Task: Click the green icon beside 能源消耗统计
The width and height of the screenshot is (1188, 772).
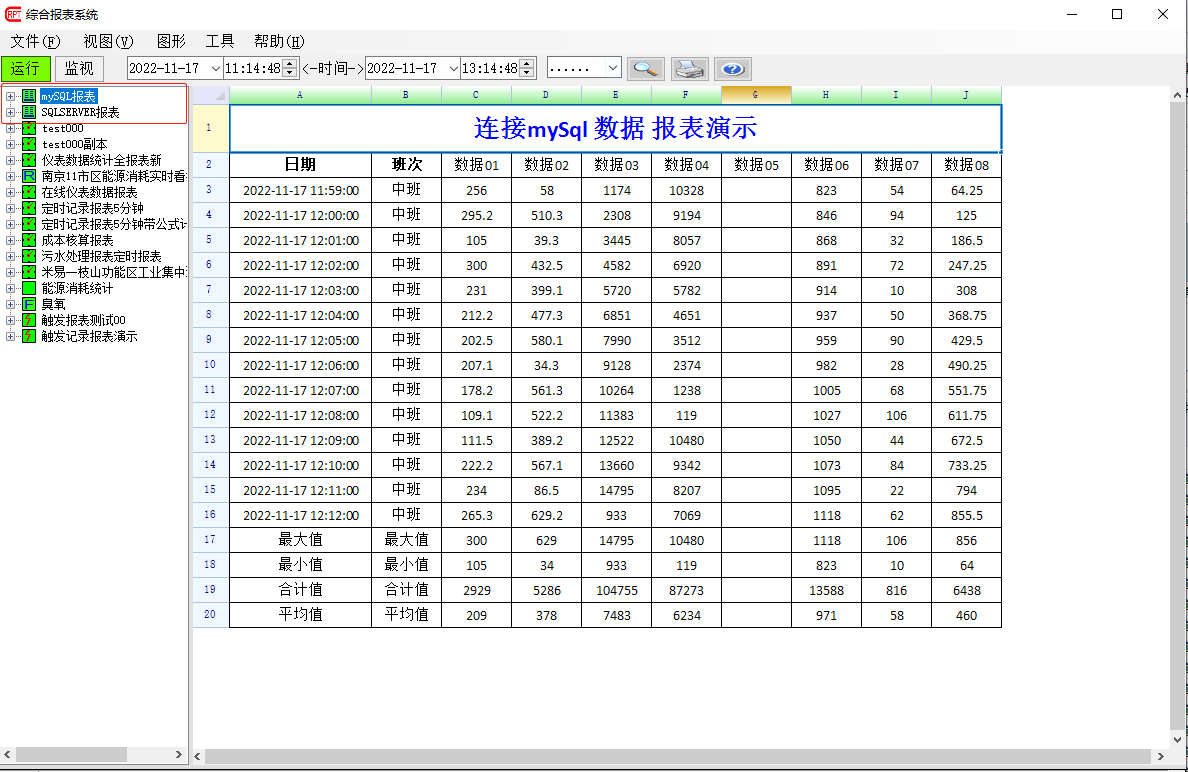Action: [29, 288]
